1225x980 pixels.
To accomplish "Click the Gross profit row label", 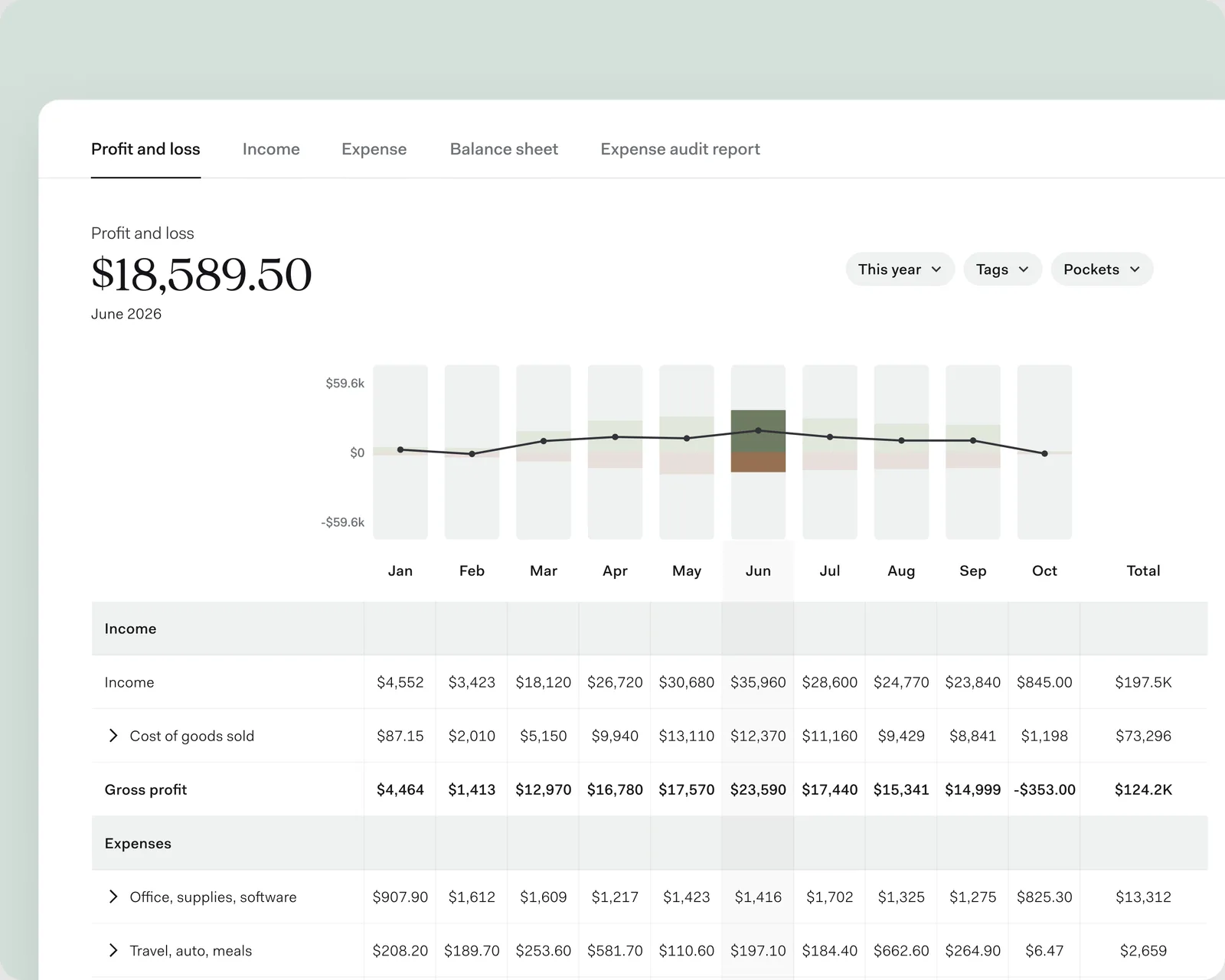I will tap(145, 789).
